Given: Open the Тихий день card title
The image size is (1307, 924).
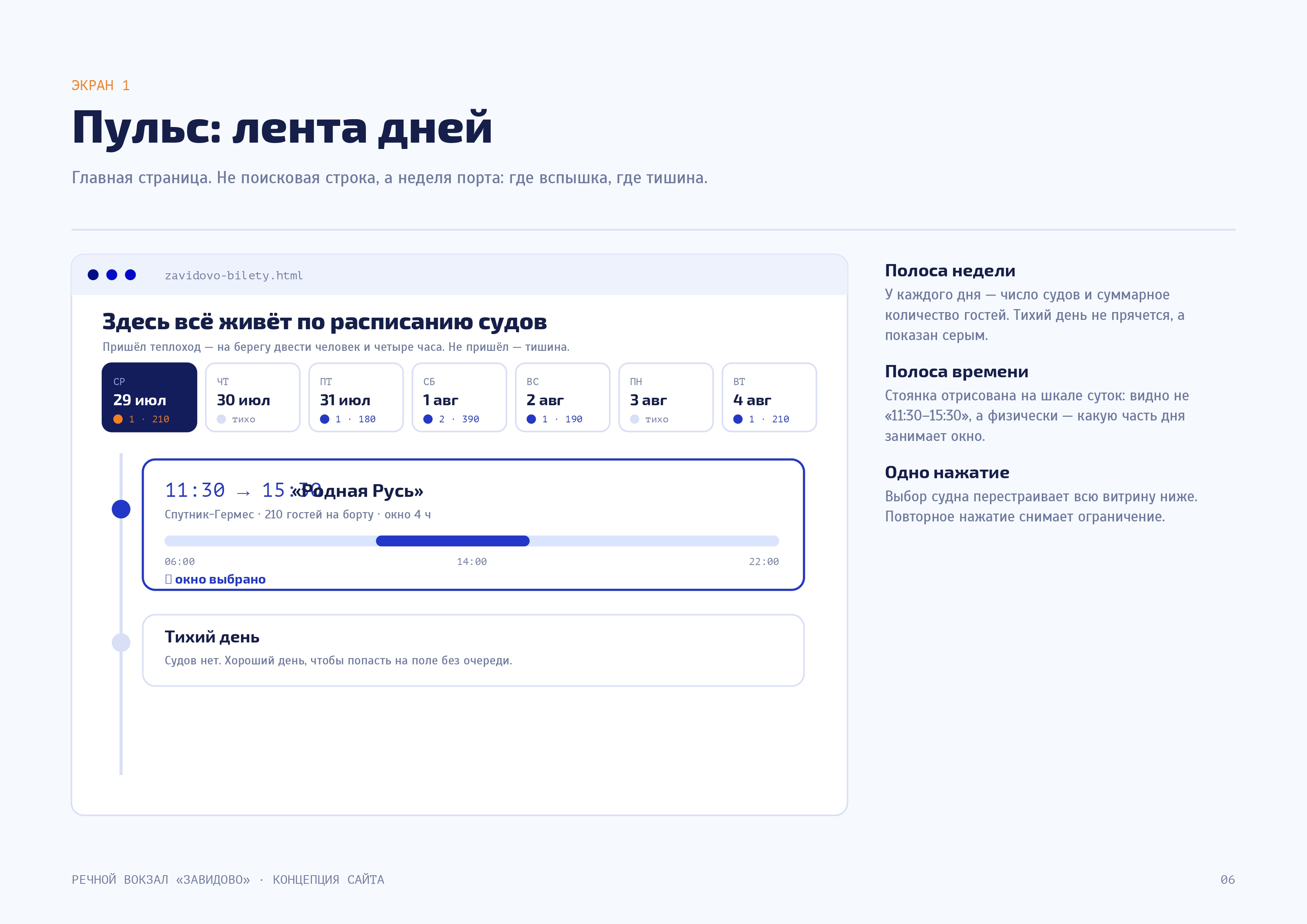Looking at the screenshot, I should click(212, 637).
